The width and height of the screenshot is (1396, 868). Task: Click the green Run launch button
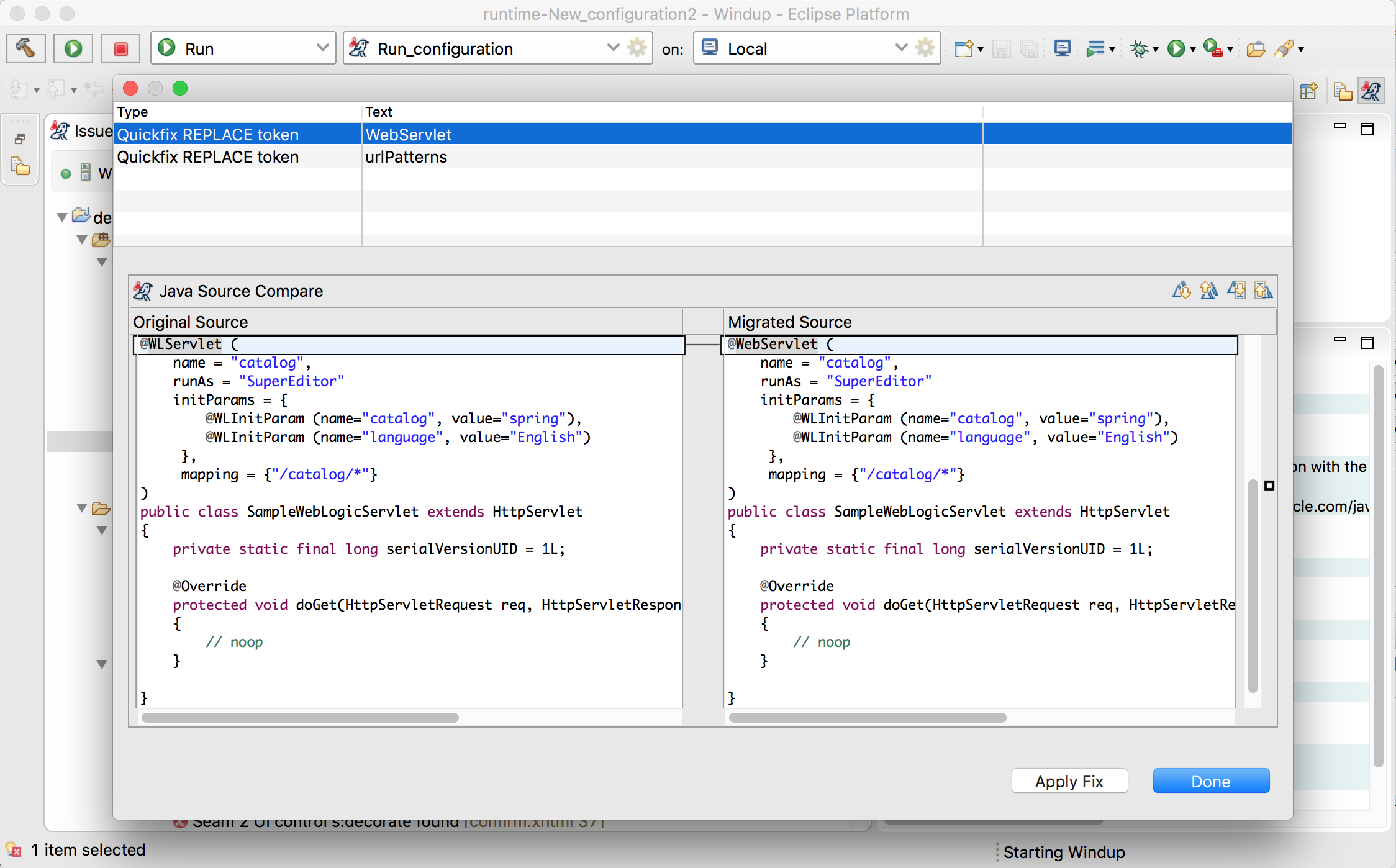coord(73,48)
